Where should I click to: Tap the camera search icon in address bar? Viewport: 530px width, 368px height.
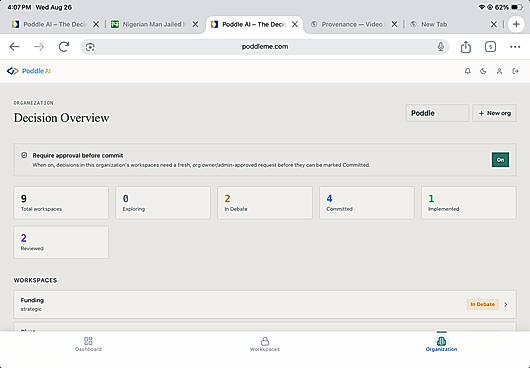click(90, 47)
